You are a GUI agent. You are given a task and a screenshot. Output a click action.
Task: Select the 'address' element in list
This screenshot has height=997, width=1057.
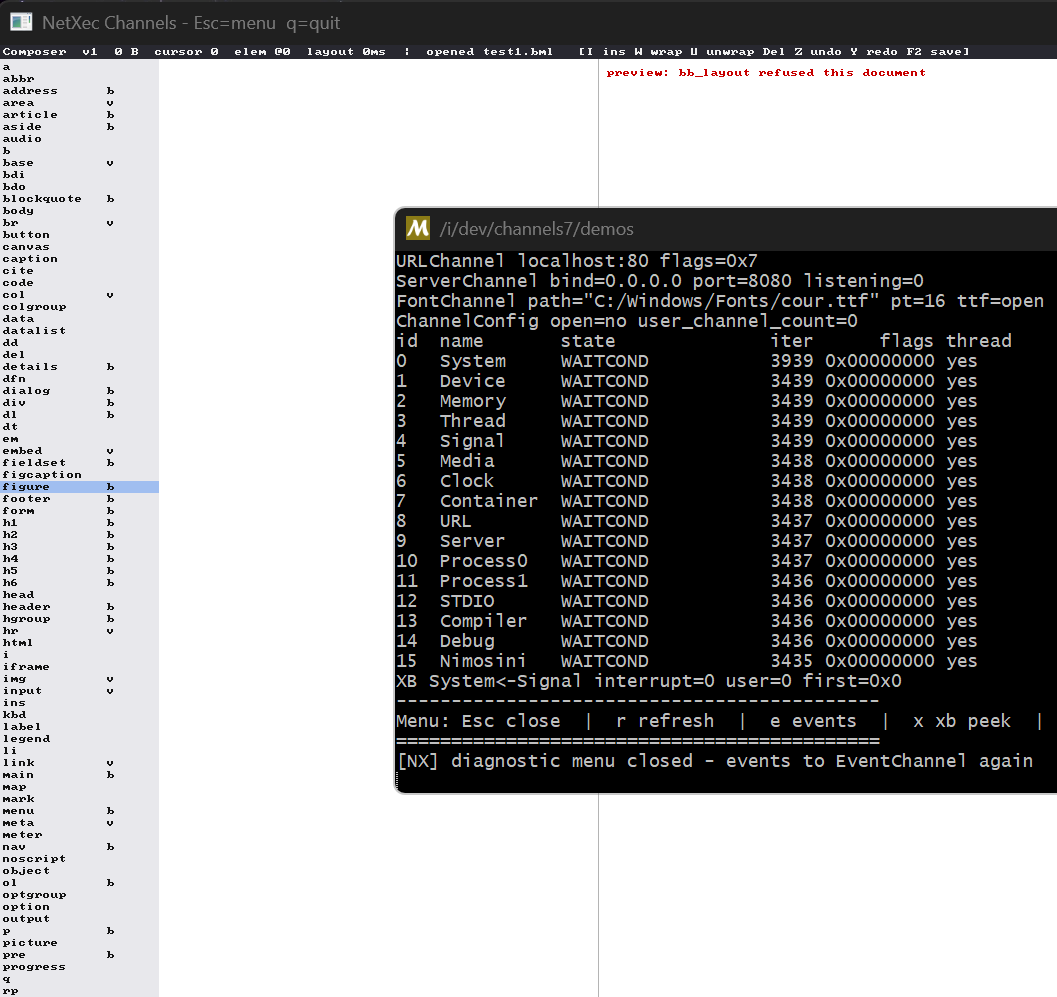80,91
